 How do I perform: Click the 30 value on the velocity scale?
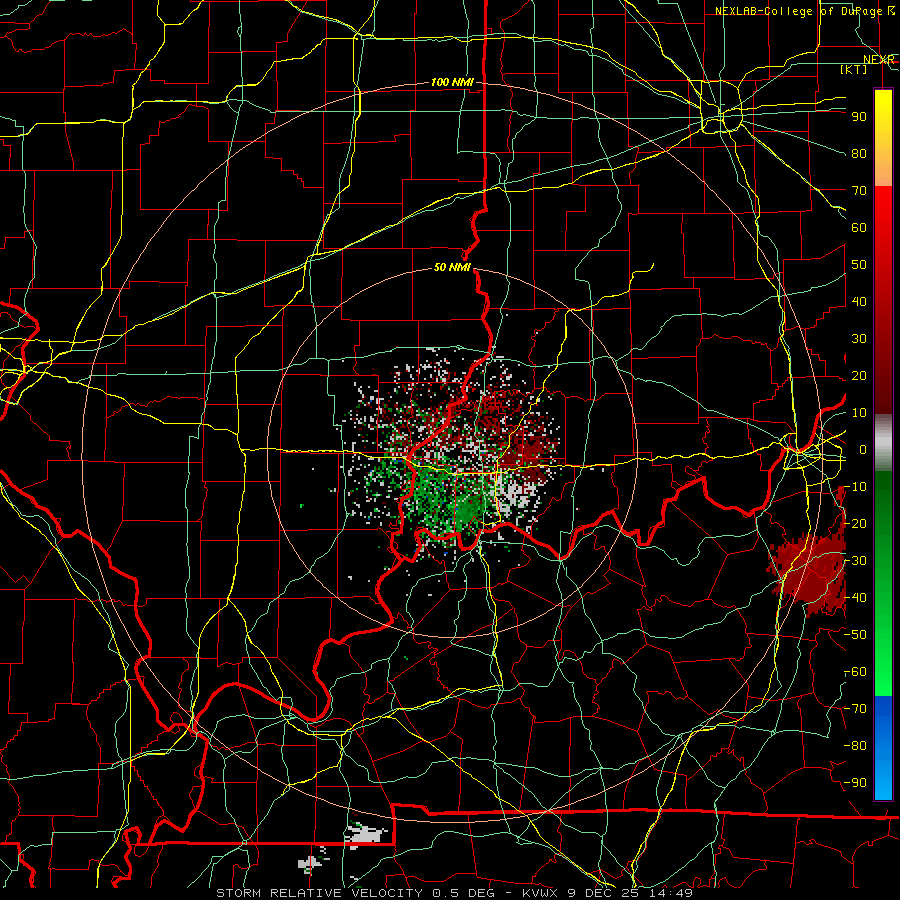pos(859,339)
